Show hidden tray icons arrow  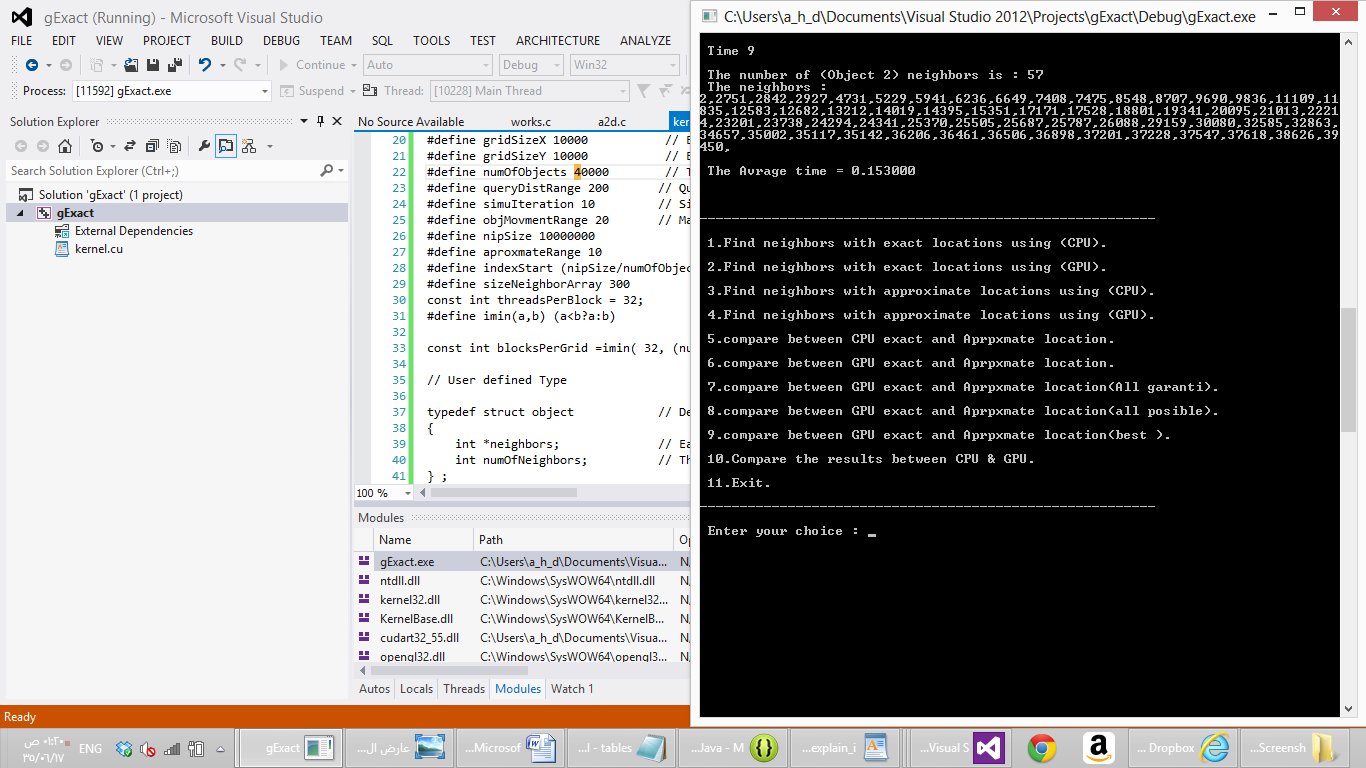tap(220, 748)
